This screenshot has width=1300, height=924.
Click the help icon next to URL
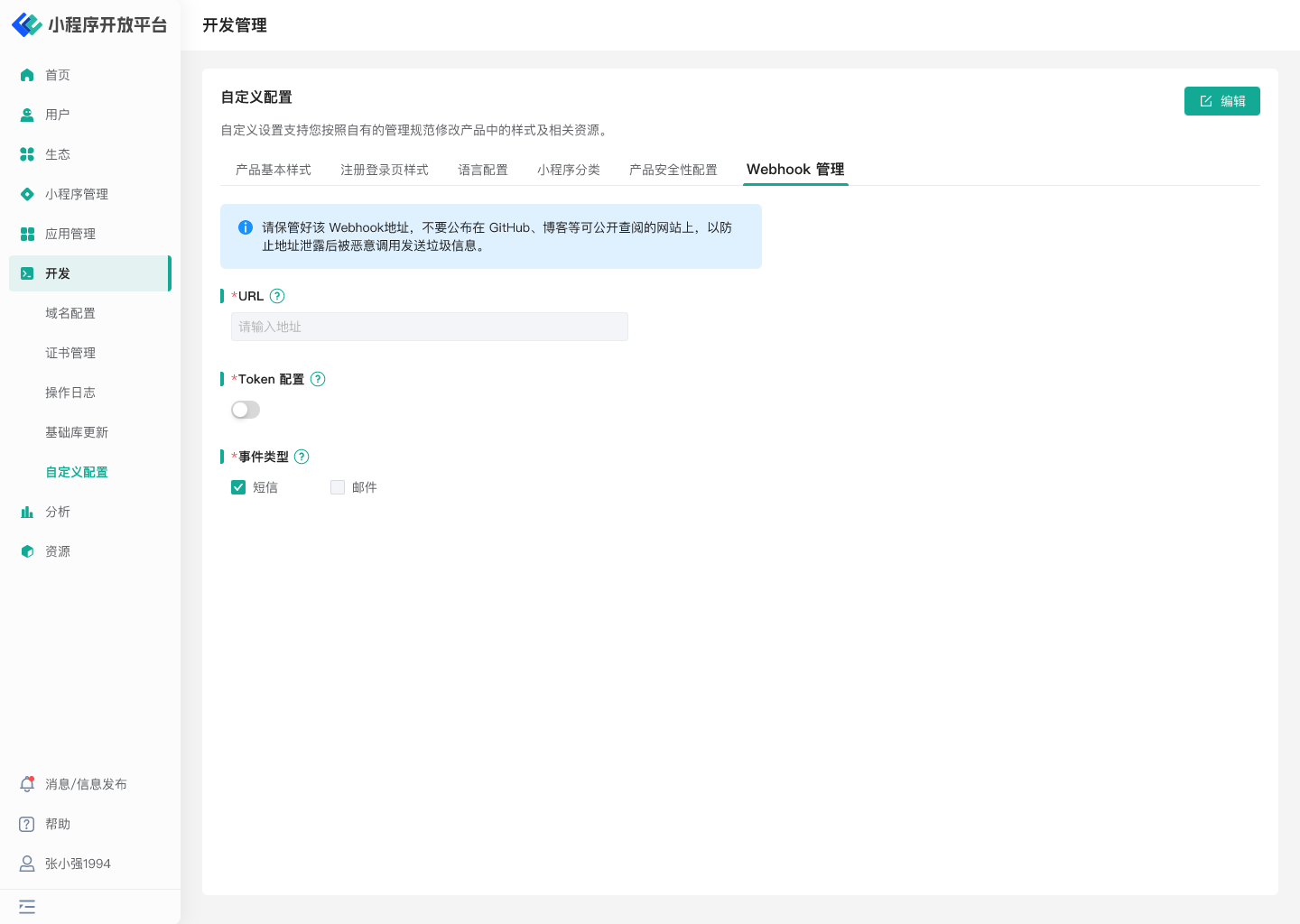point(277,296)
